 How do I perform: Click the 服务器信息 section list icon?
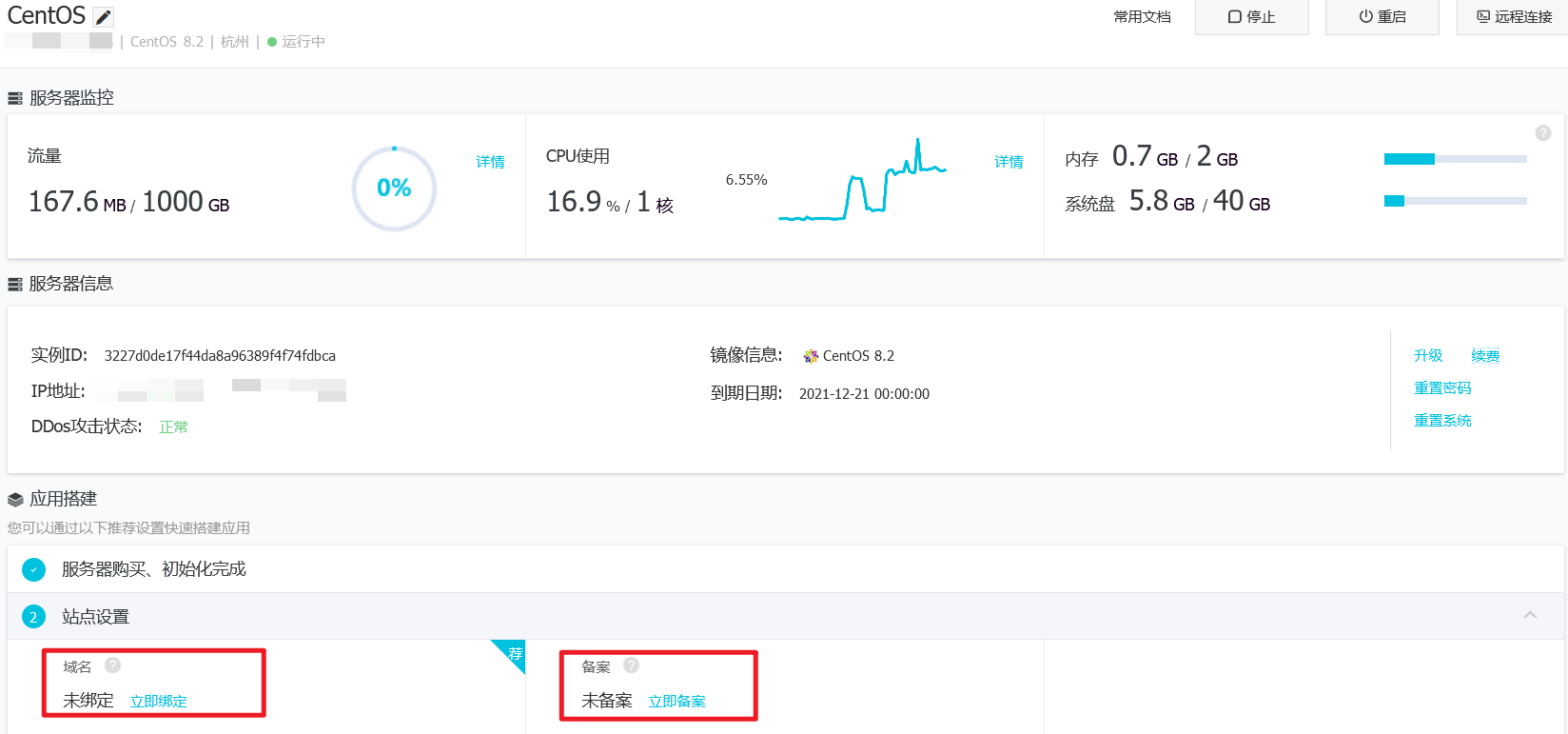(15, 284)
